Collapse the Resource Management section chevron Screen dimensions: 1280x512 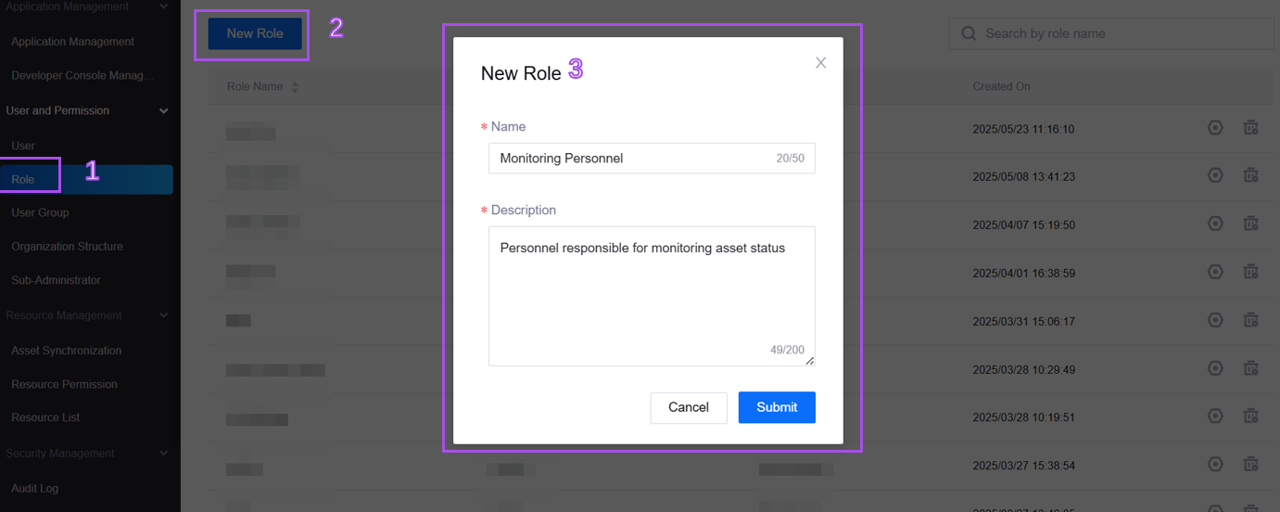tap(164, 316)
